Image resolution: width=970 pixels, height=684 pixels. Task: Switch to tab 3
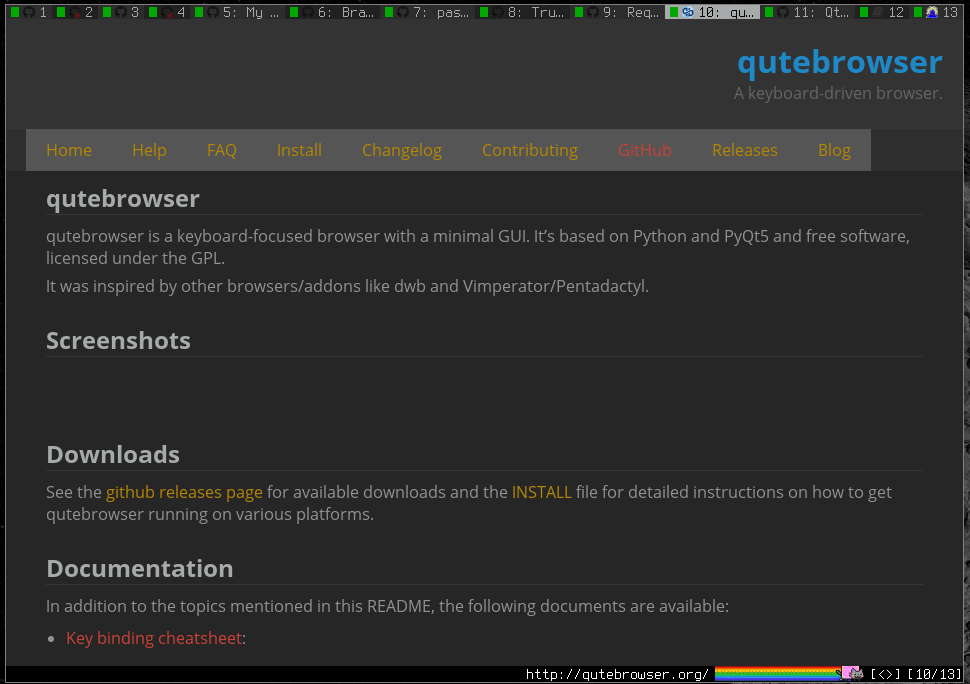[x=120, y=12]
